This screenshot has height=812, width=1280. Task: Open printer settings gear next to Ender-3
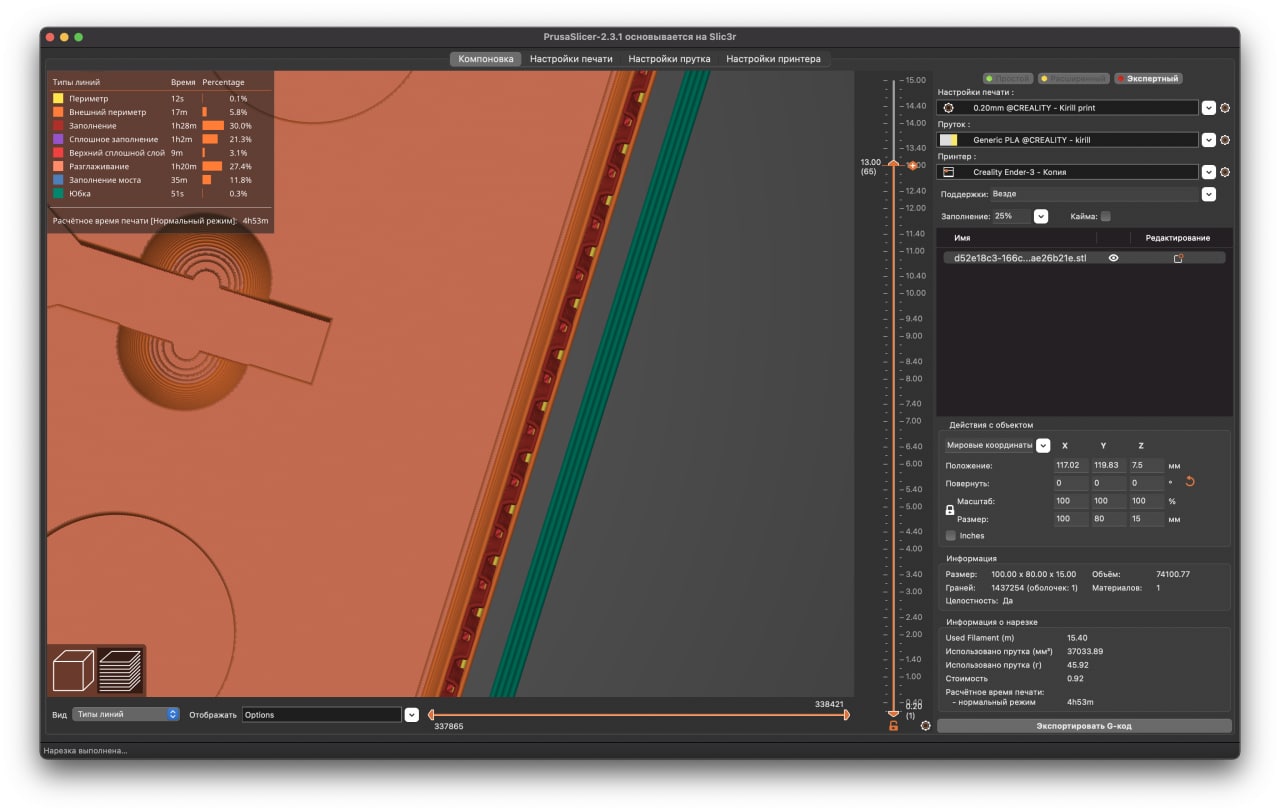point(1225,172)
